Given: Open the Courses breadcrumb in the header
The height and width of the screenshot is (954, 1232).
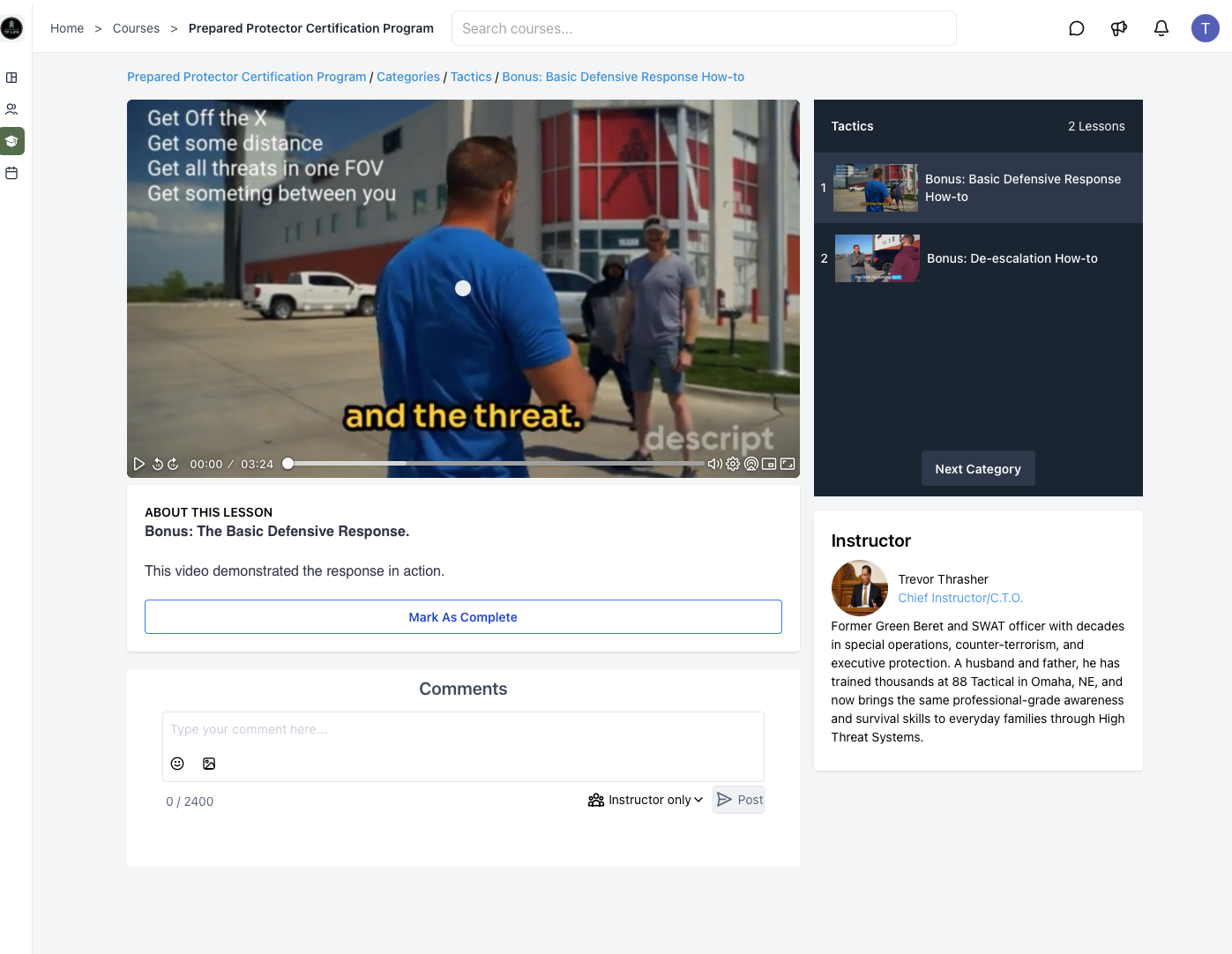Looking at the screenshot, I should [x=136, y=28].
